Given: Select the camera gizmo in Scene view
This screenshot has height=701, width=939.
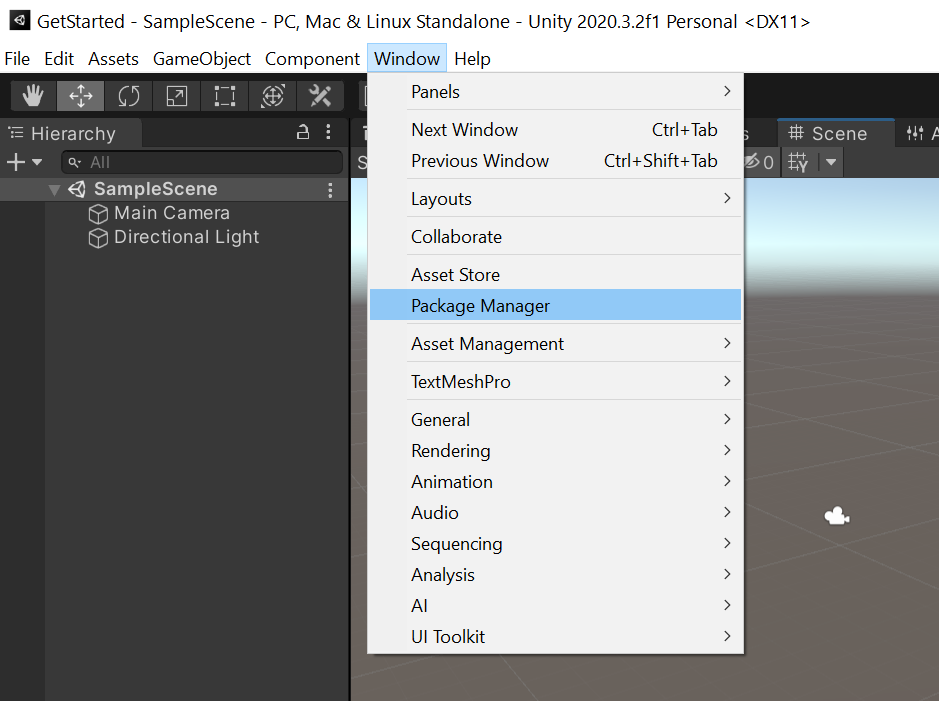Looking at the screenshot, I should pos(837,516).
